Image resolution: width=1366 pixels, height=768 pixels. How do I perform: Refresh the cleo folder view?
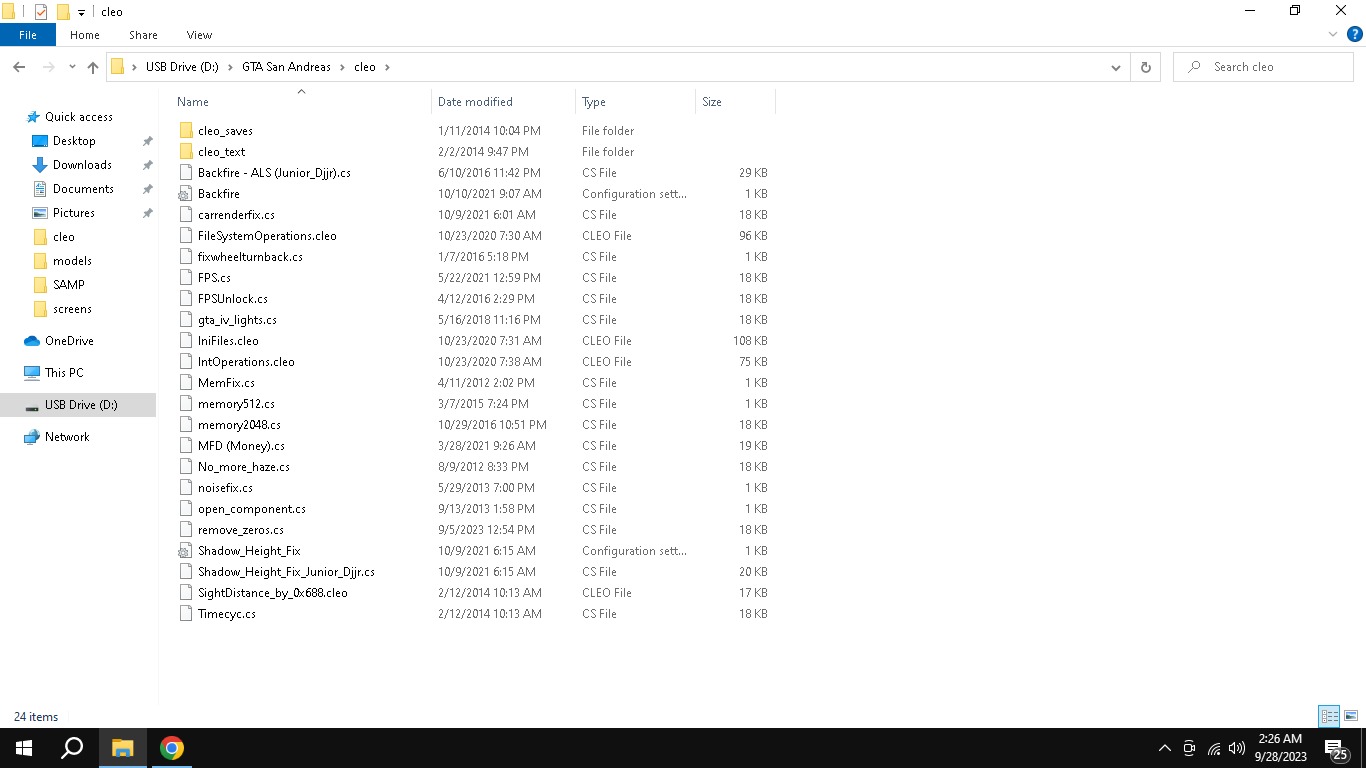click(1146, 67)
